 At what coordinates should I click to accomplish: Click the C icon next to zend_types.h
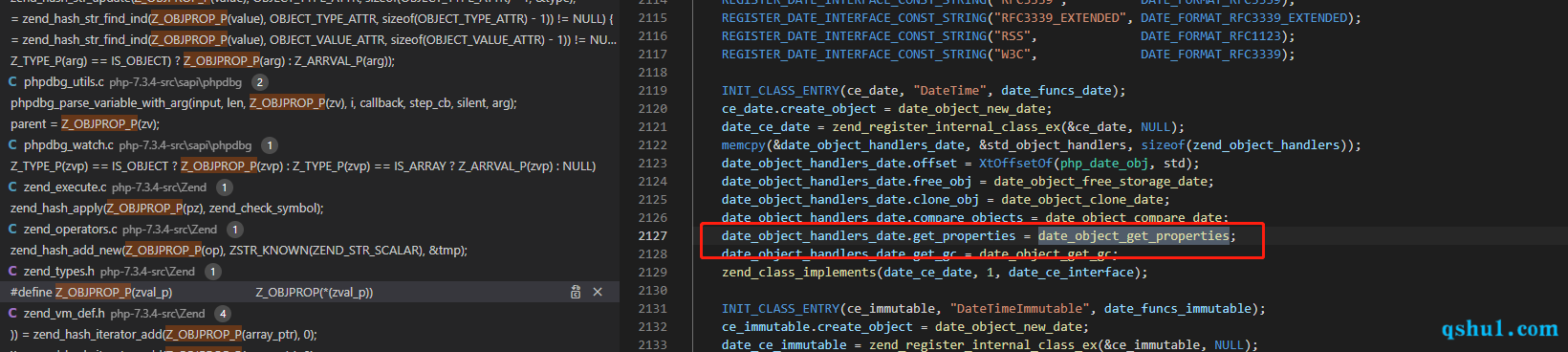click(13, 272)
